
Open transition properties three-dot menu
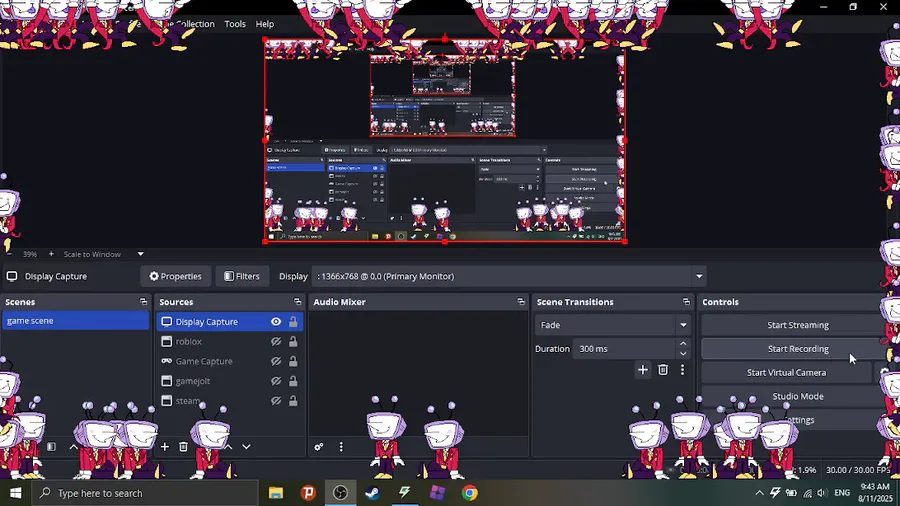tap(682, 370)
